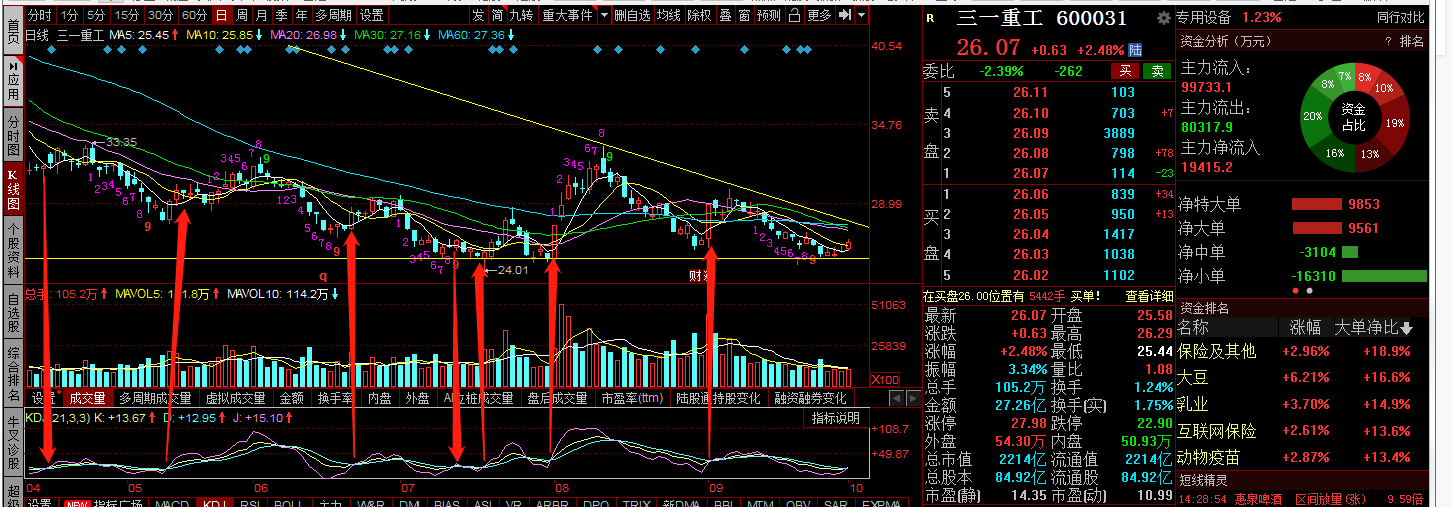The width and height of the screenshot is (1452, 507).
Task: Select the MACD indicator tab
Action: pyautogui.click(x=172, y=503)
